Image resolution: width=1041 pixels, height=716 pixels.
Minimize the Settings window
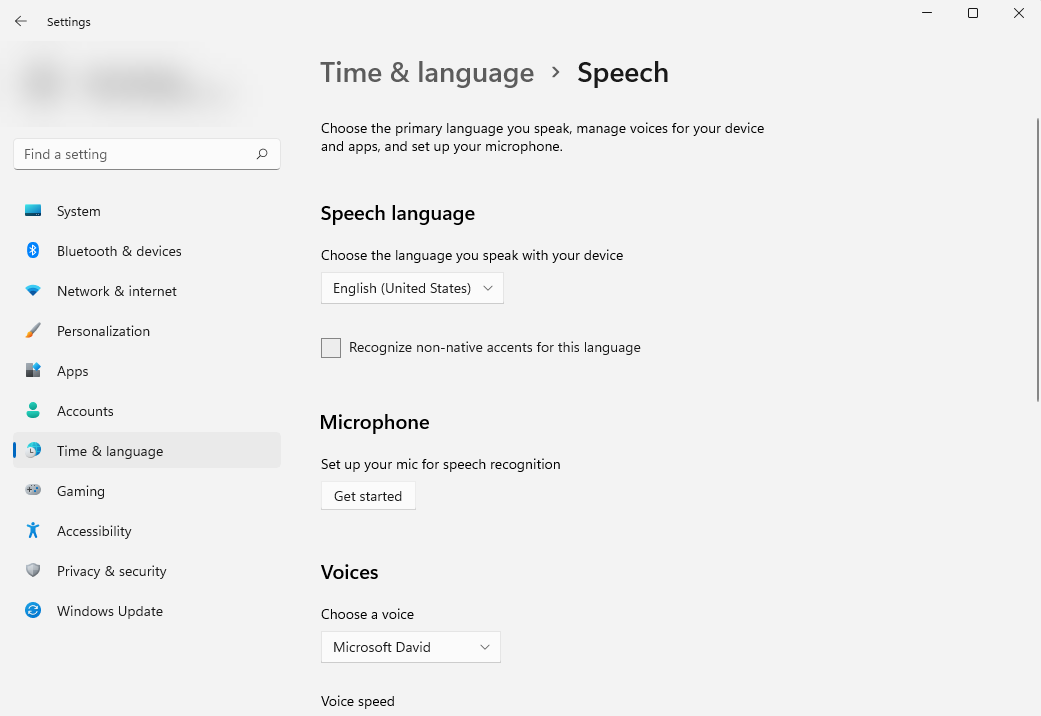(927, 13)
